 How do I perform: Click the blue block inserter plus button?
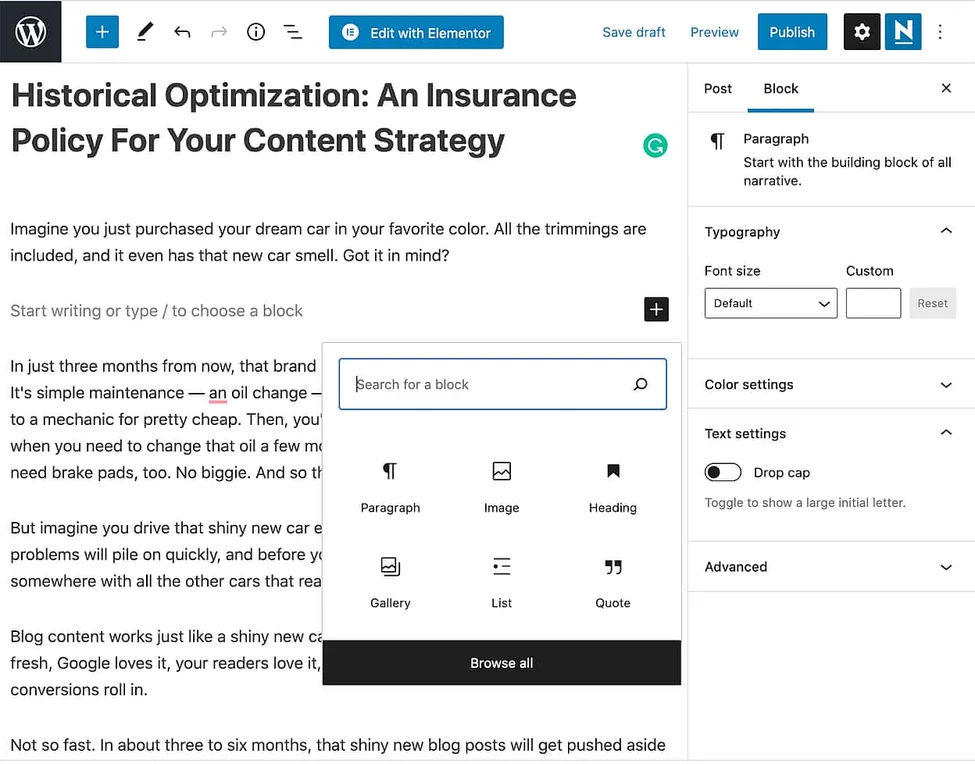tap(102, 32)
